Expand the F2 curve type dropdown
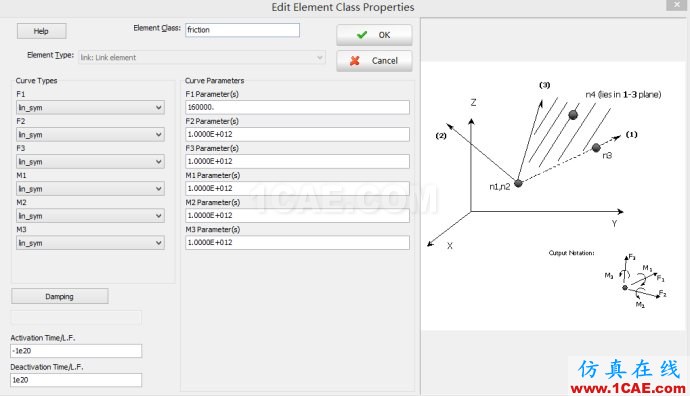The image size is (690, 396). (x=90, y=135)
